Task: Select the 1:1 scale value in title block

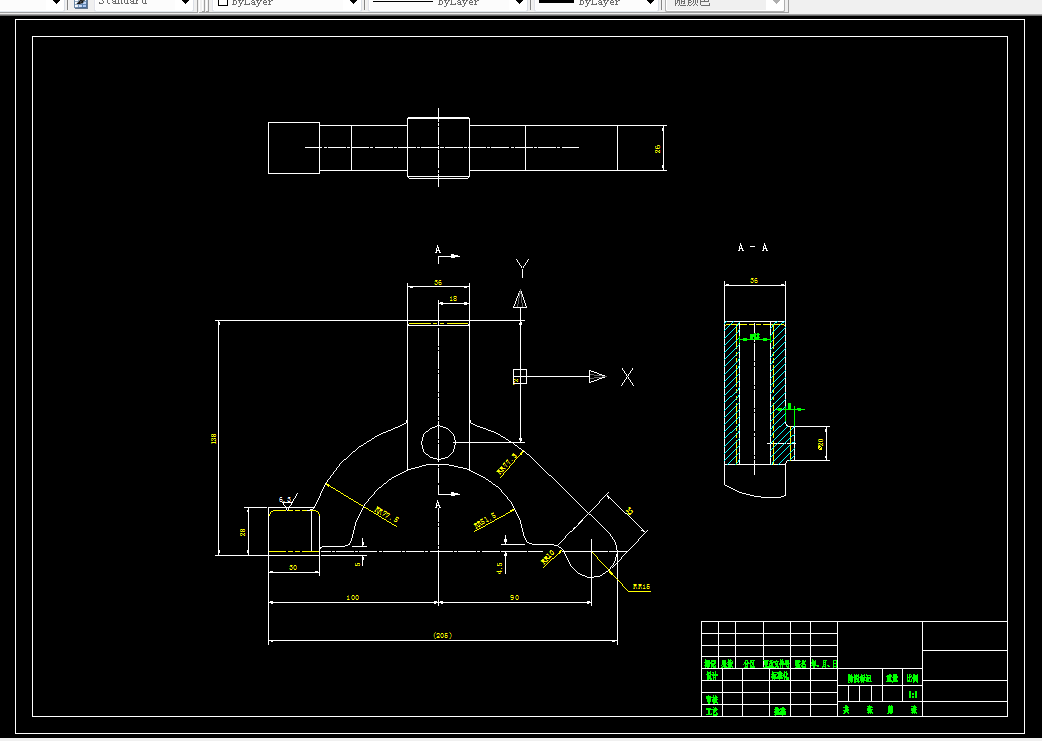Action: [x=913, y=694]
